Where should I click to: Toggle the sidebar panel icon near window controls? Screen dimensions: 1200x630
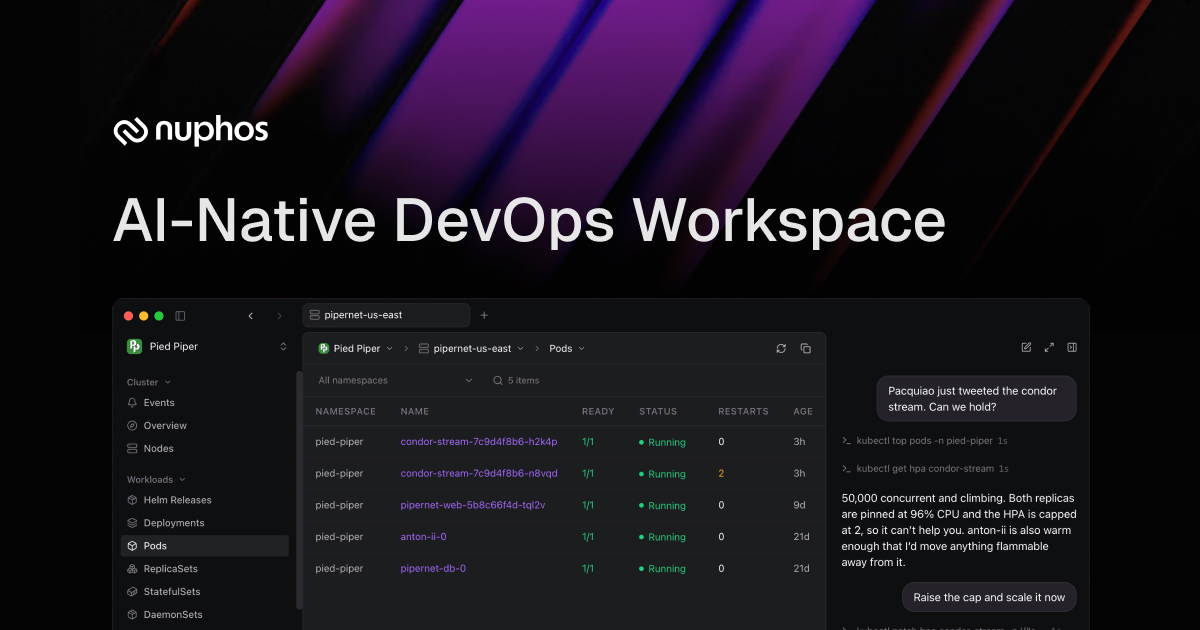[x=180, y=315]
